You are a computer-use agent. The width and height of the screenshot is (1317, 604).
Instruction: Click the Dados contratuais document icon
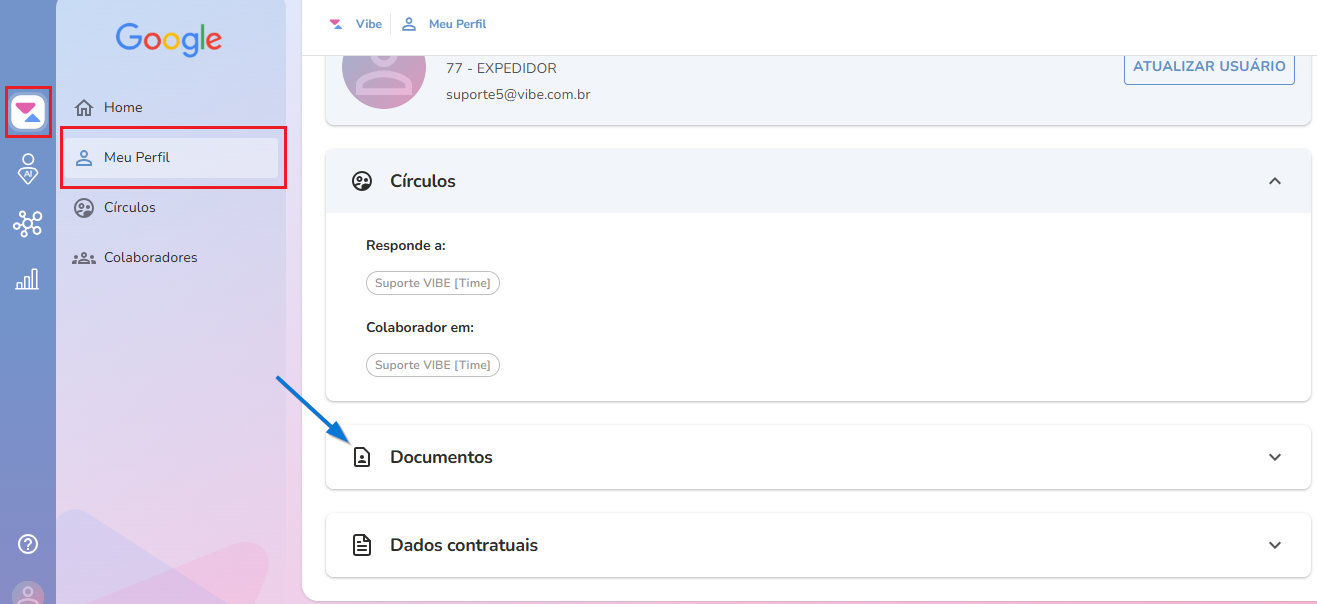point(362,545)
